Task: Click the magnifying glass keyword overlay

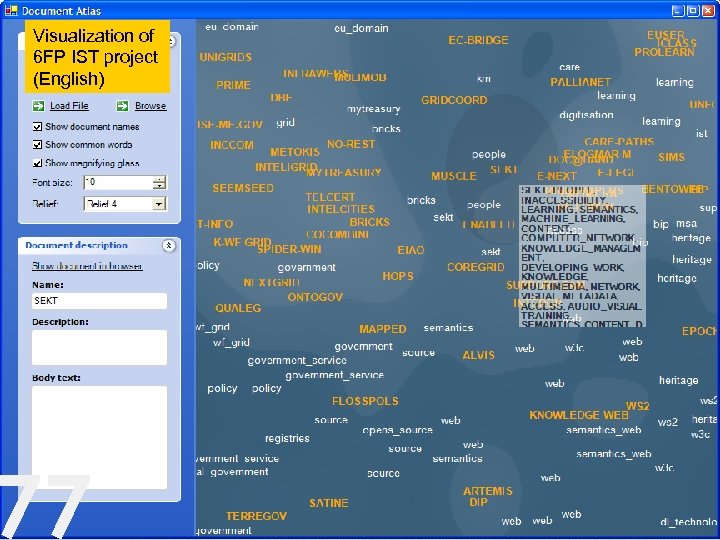Action: (582, 256)
